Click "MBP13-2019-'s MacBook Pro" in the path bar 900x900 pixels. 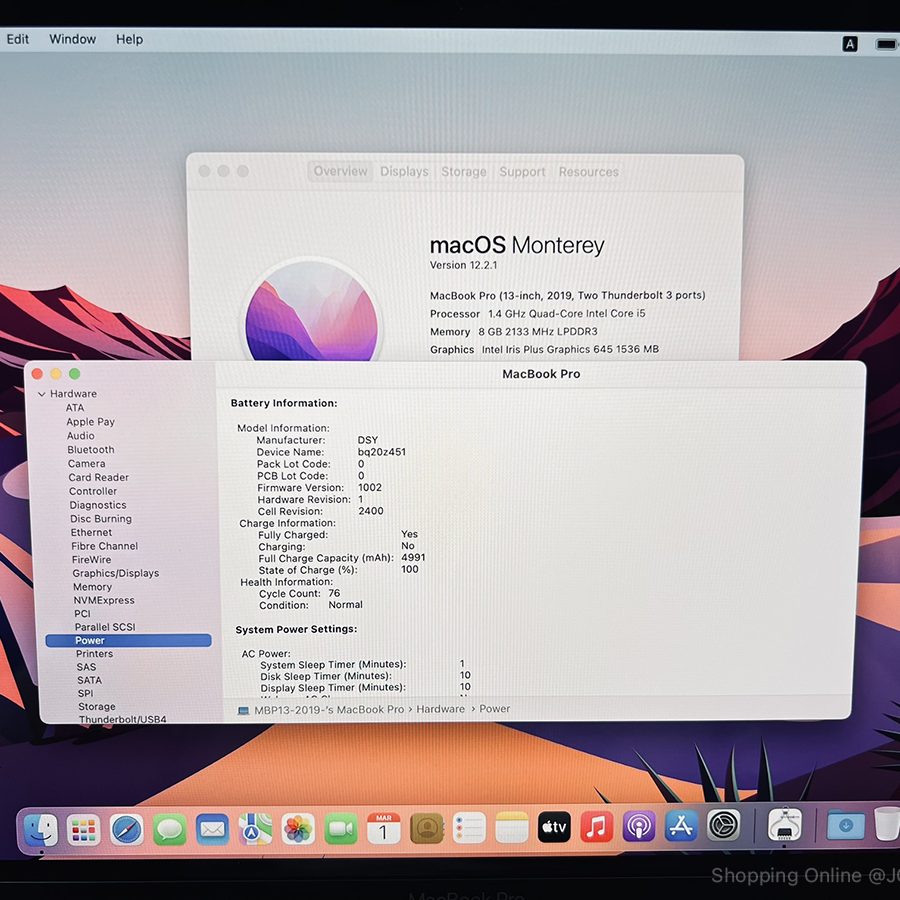[x=329, y=709]
